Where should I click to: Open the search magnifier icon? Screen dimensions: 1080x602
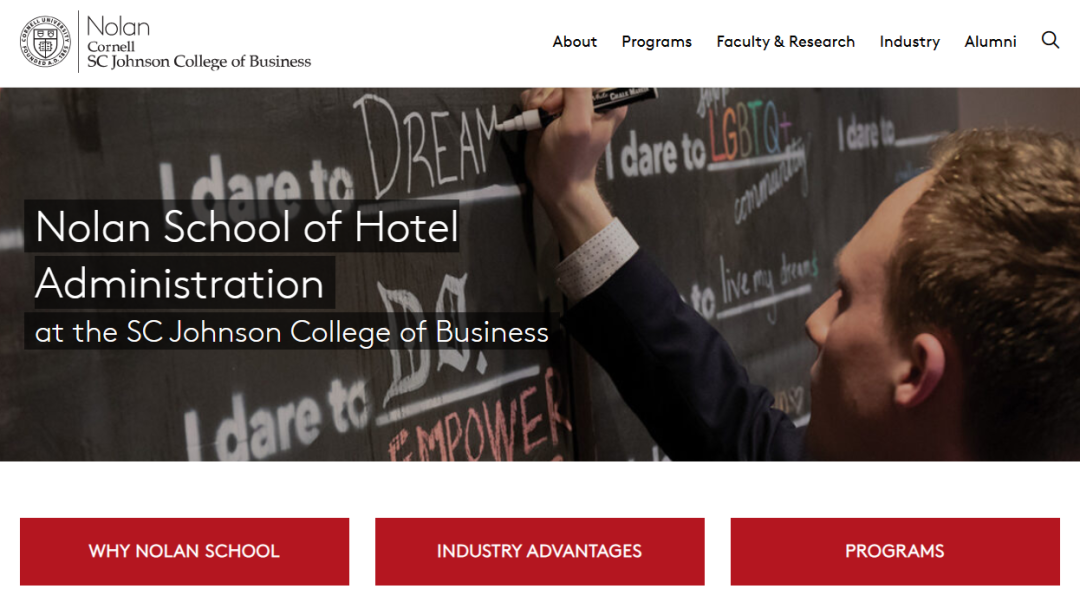click(1050, 40)
